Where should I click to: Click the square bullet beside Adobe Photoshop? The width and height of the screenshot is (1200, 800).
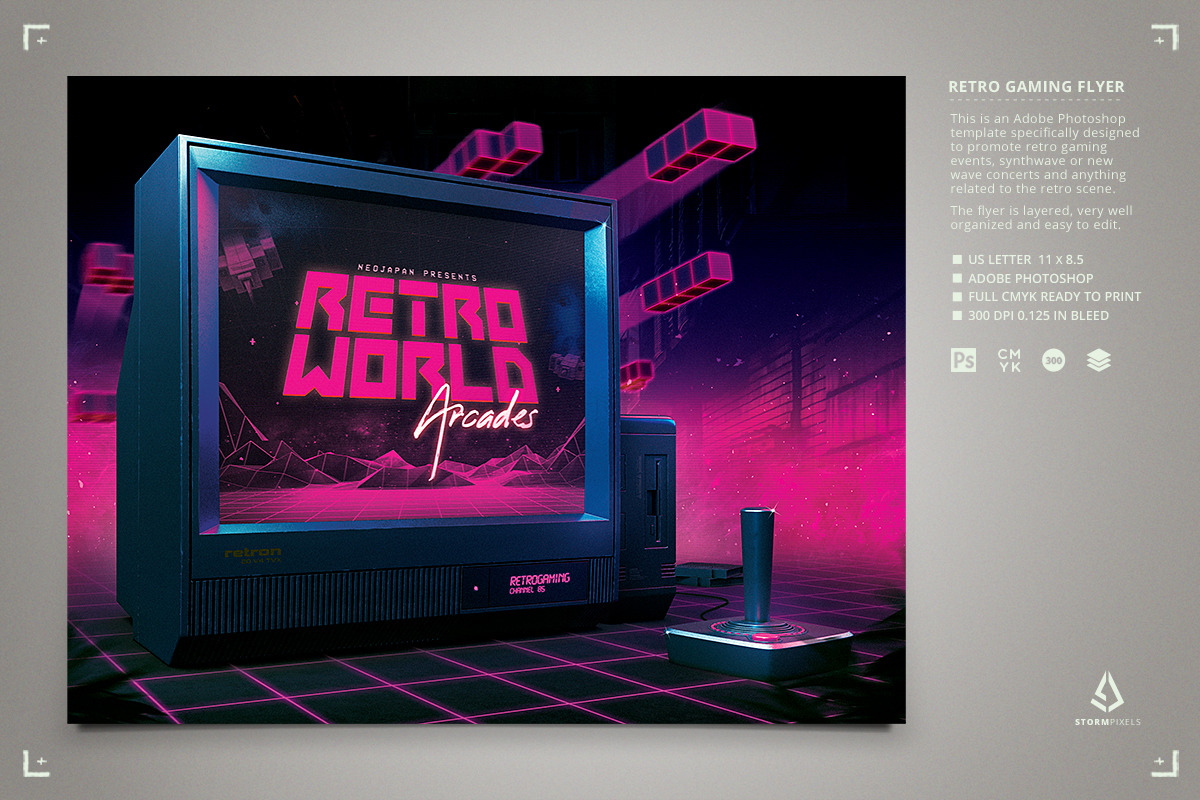click(x=957, y=279)
